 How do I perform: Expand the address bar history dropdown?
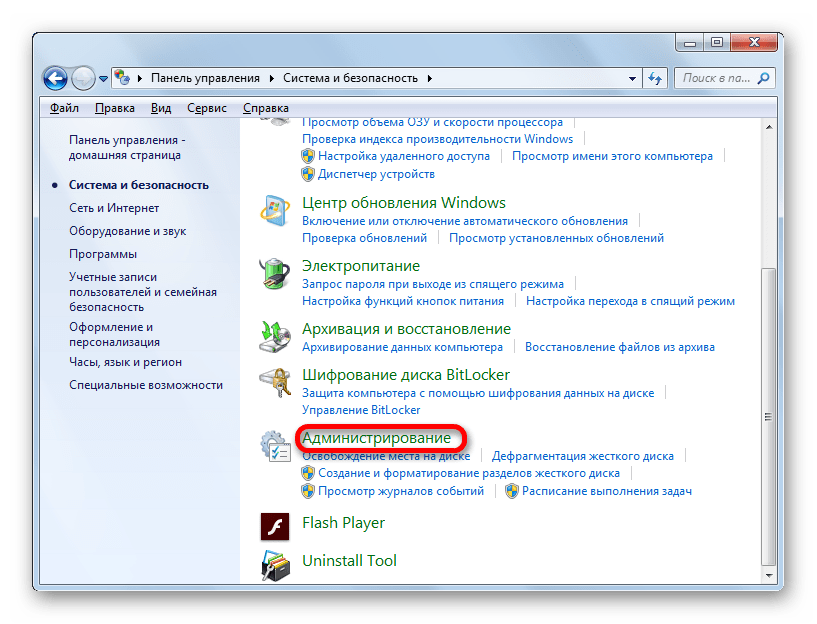(632, 79)
